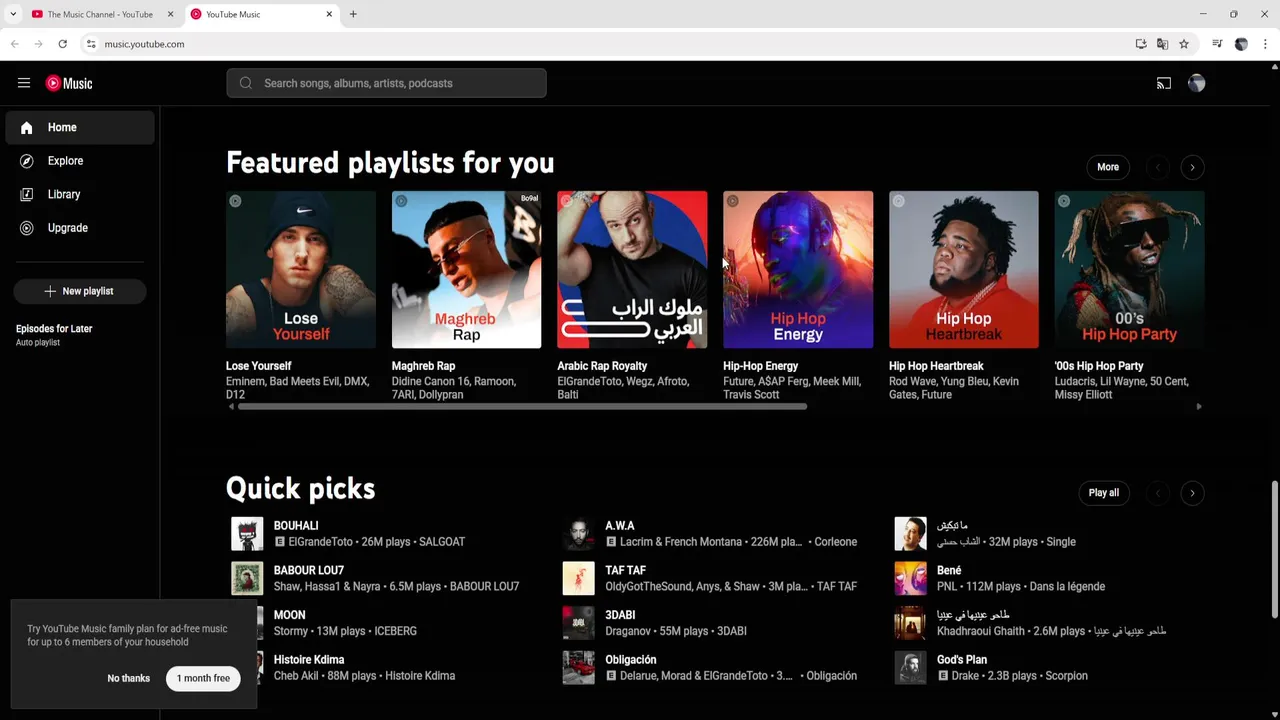Viewport: 1280px width, 720px height.
Task: Open the account avatar menu
Action: 1196,83
